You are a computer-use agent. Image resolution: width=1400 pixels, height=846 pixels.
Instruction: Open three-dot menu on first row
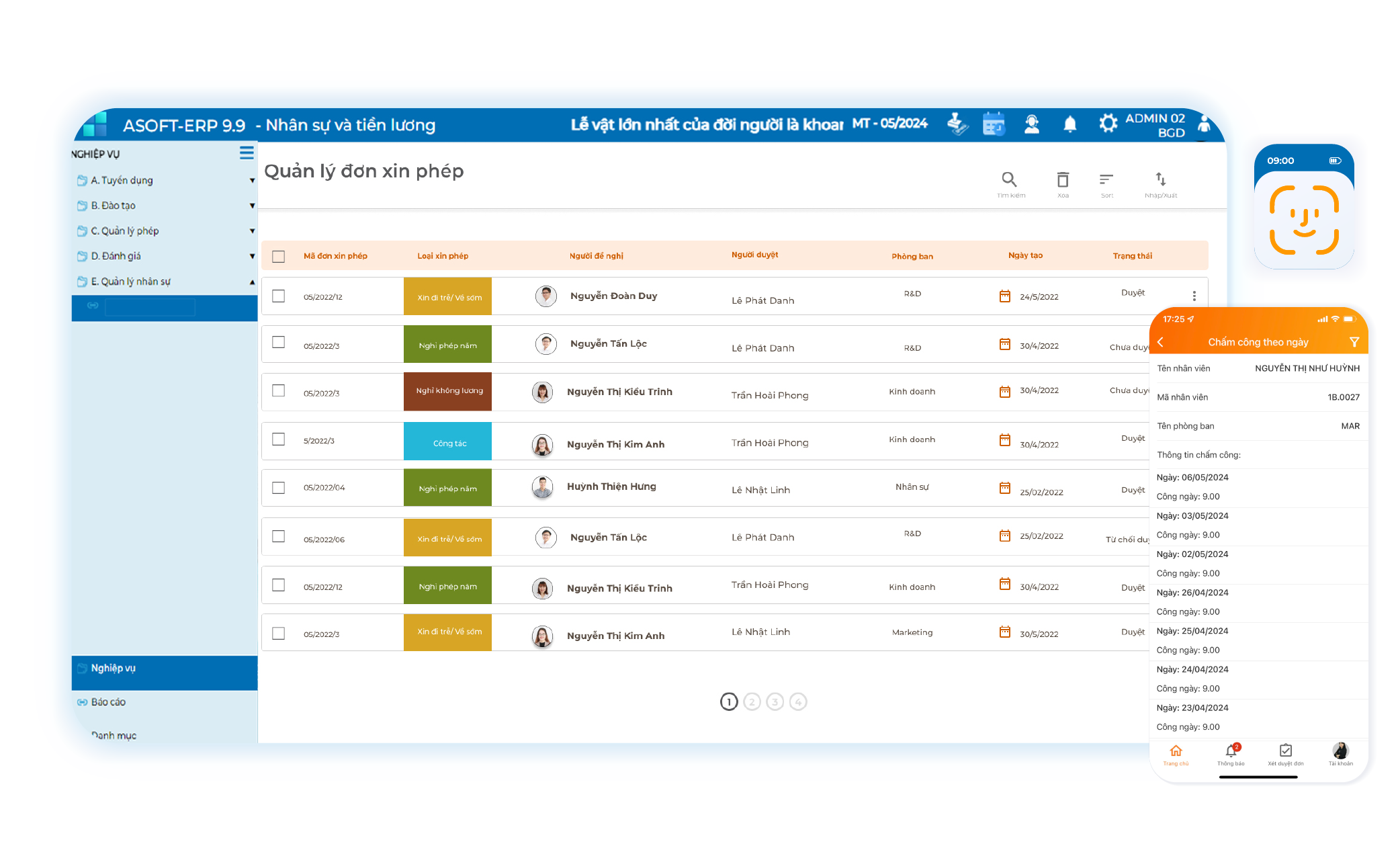tap(1194, 296)
